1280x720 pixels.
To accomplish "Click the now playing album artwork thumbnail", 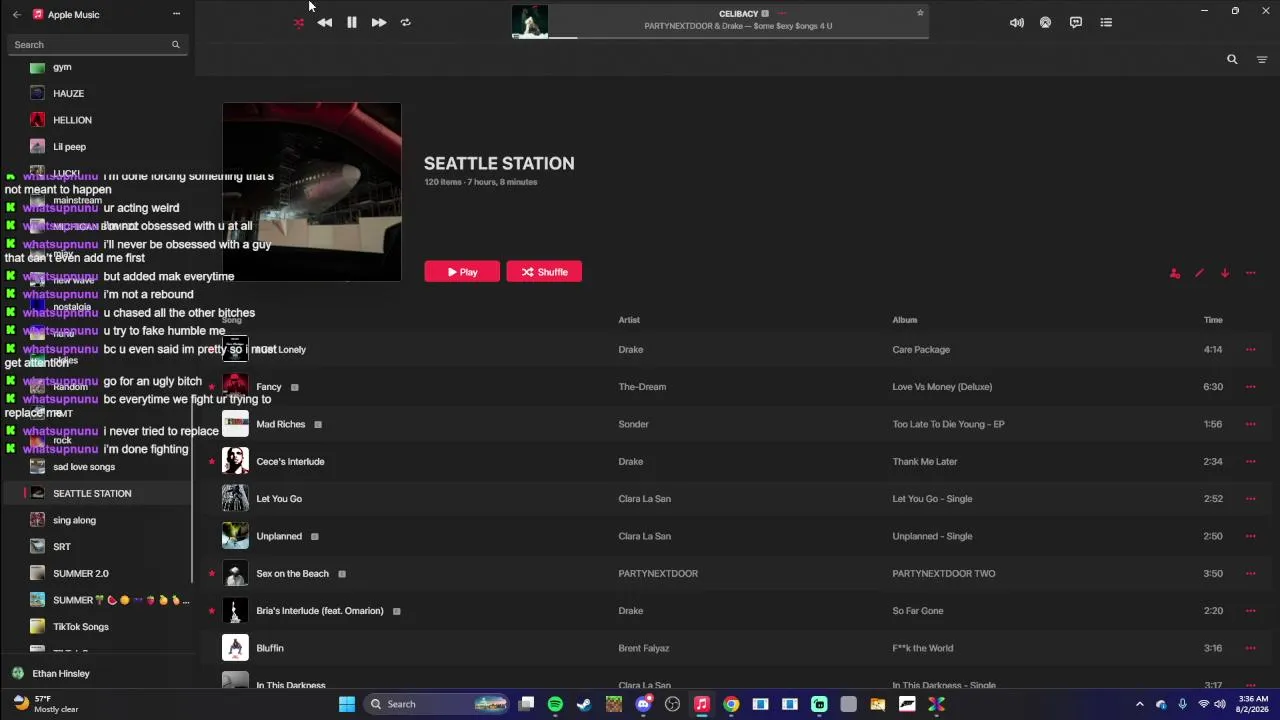I will (530, 21).
